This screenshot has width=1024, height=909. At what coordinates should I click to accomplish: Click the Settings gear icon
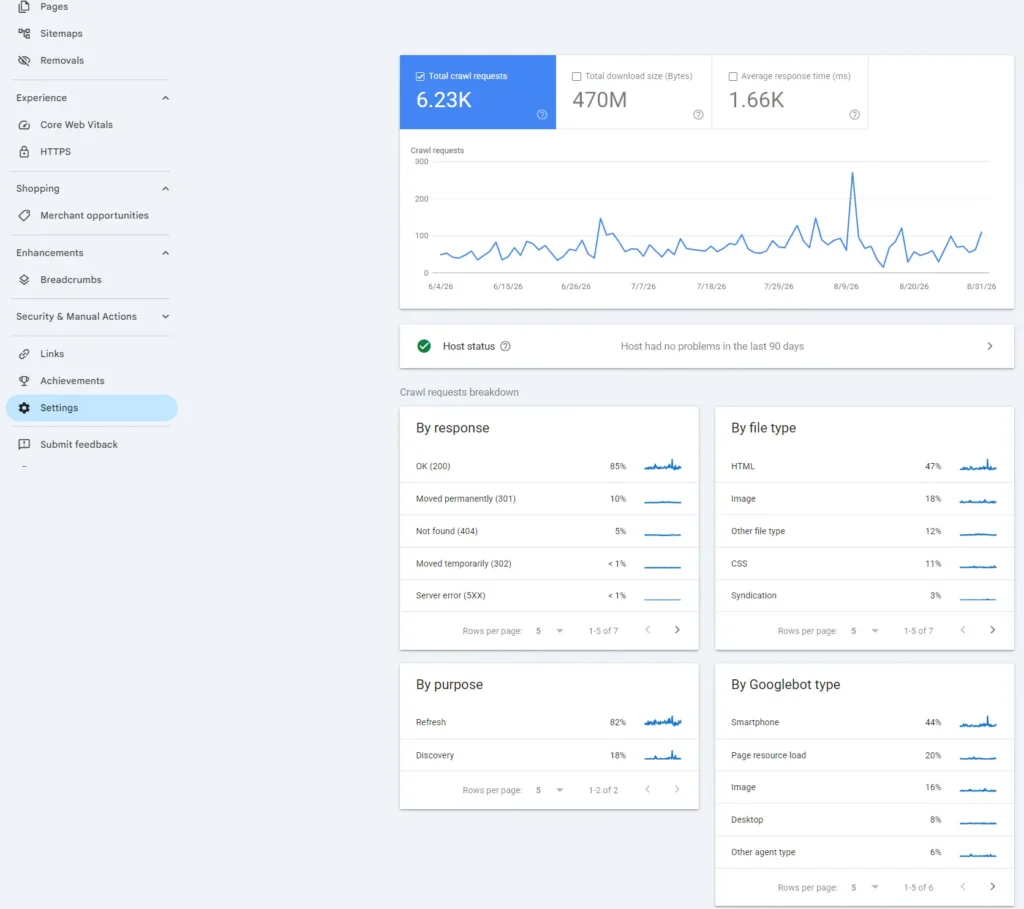(24, 407)
